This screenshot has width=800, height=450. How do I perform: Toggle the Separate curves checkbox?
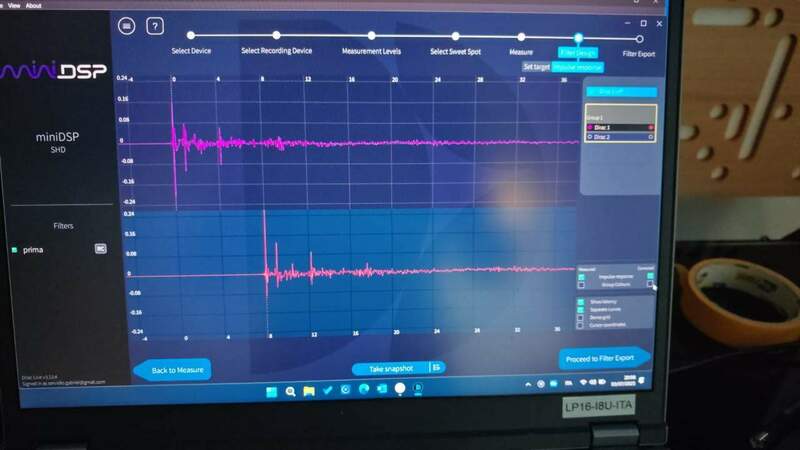click(x=582, y=311)
